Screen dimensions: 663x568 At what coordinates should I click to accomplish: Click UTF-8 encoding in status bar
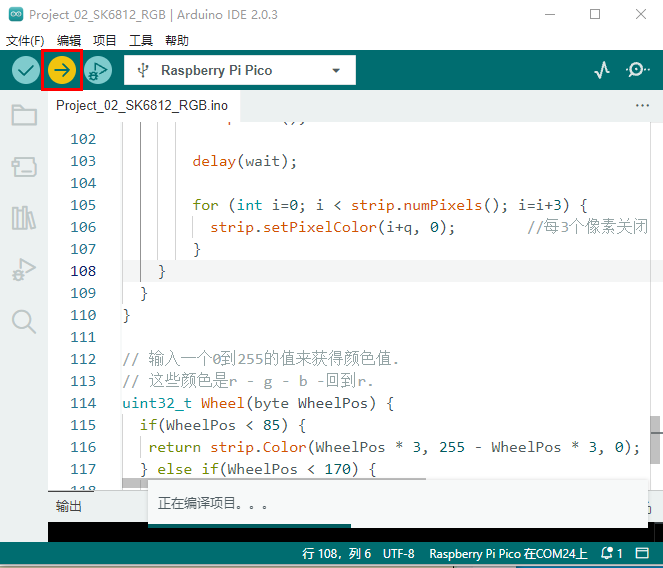(398, 553)
